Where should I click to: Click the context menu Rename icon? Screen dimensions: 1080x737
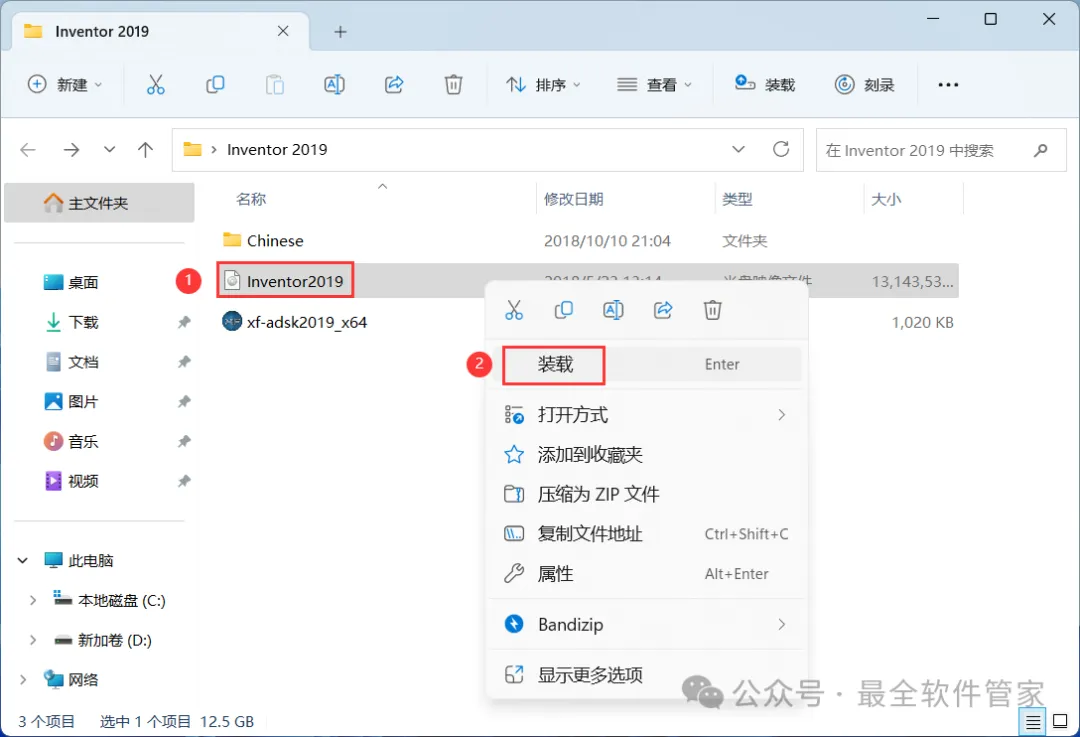pos(613,310)
